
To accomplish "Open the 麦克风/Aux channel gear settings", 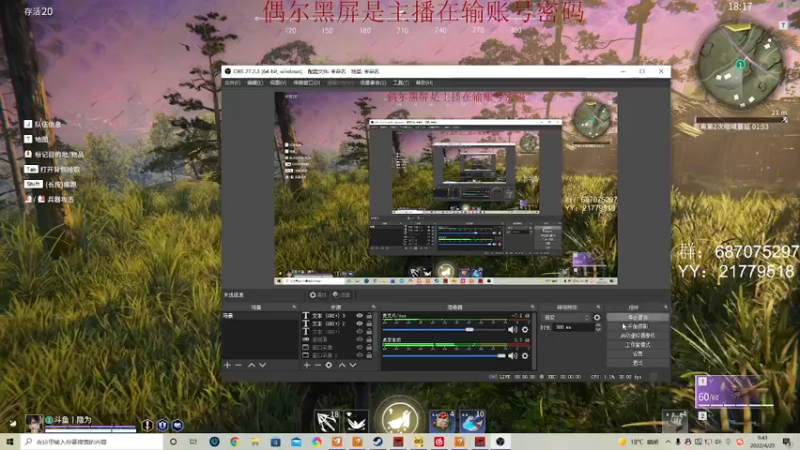I will pos(525,330).
